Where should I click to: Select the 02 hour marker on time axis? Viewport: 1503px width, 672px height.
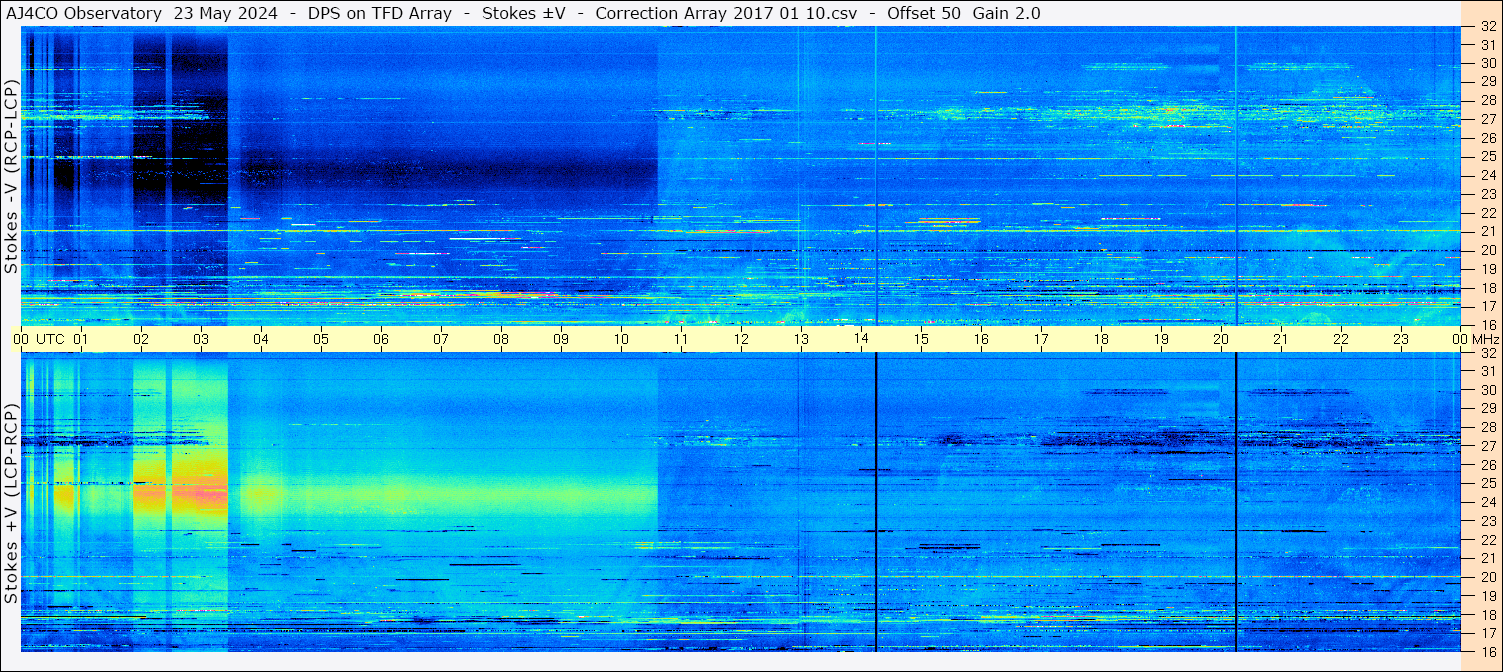coord(141,339)
